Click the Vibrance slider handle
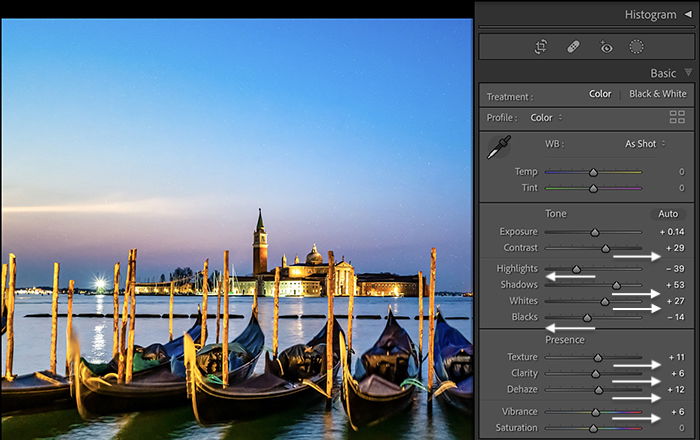The height and width of the screenshot is (440, 700). pyautogui.click(x=595, y=412)
